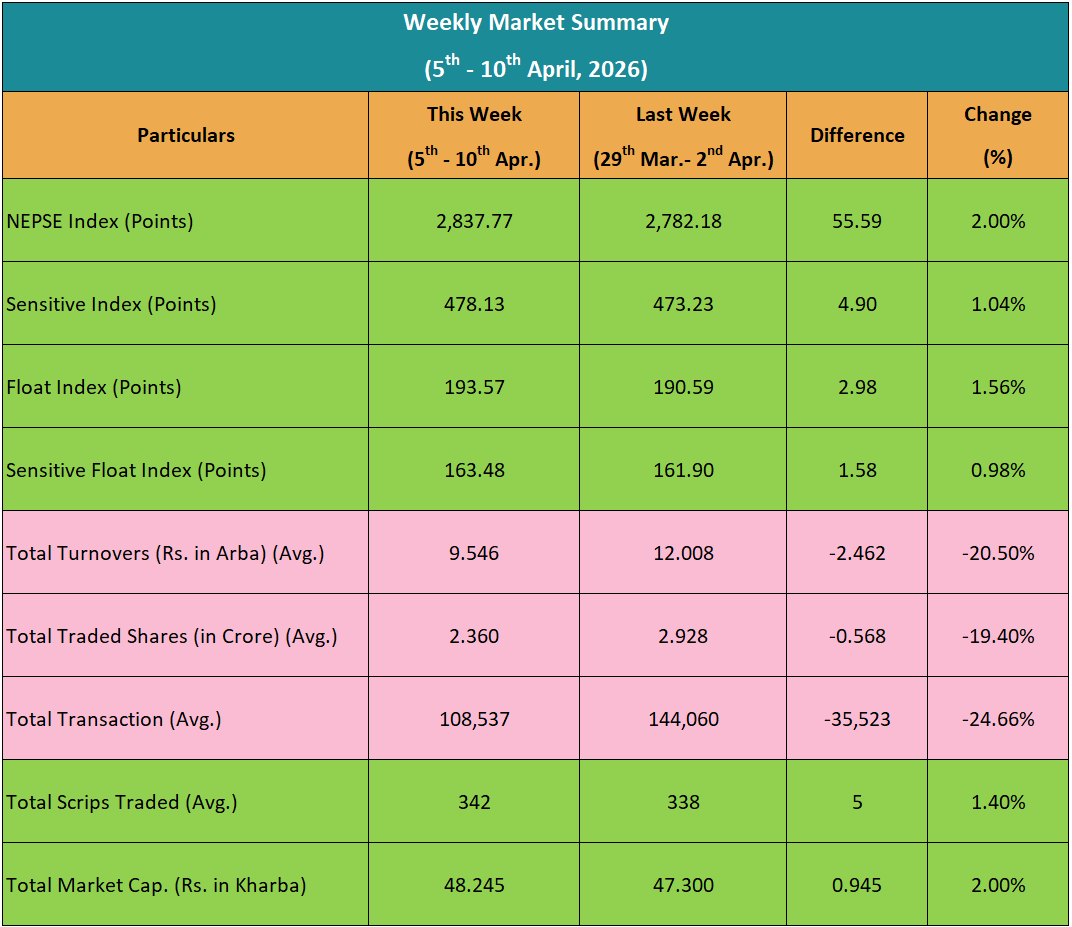Select NEPSE value 2,837.77
Viewport: 1072px width, 927px height.
[474, 221]
